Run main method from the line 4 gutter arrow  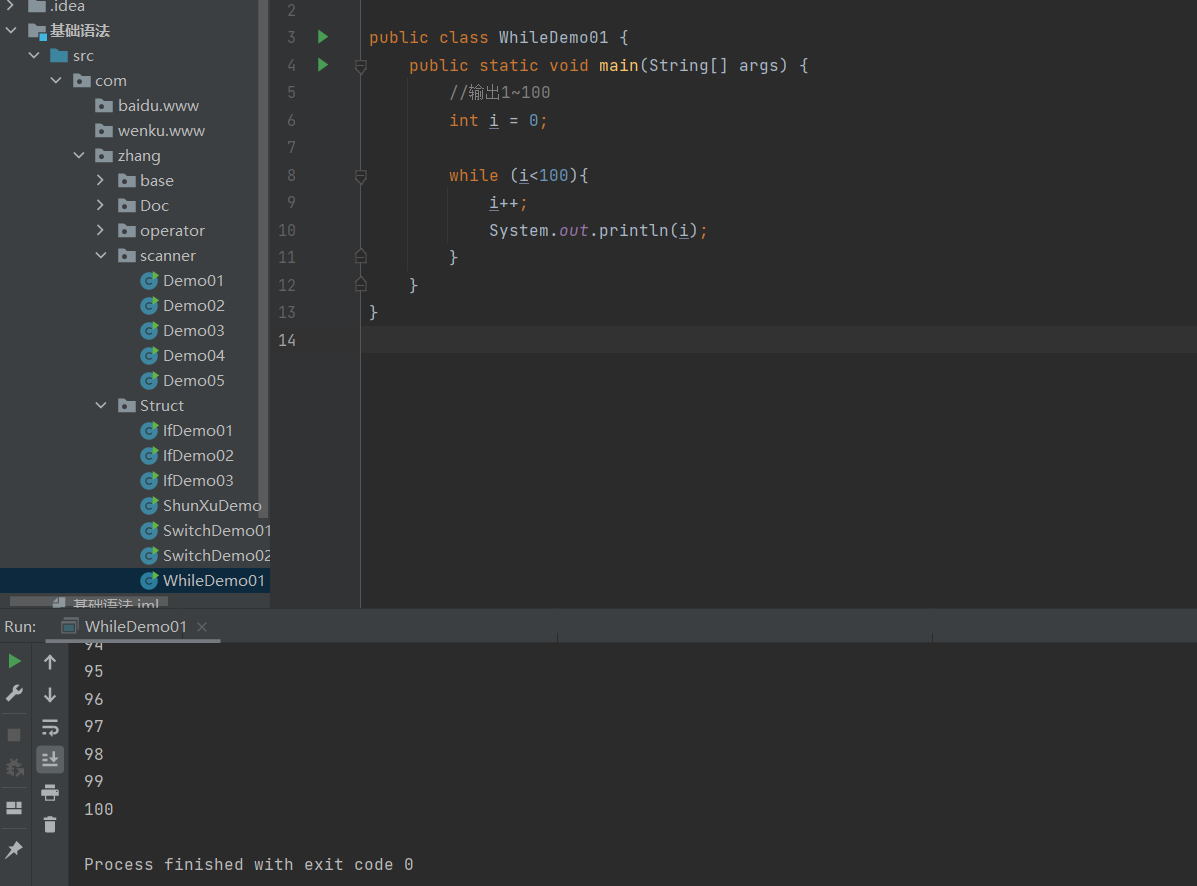pyautogui.click(x=323, y=65)
